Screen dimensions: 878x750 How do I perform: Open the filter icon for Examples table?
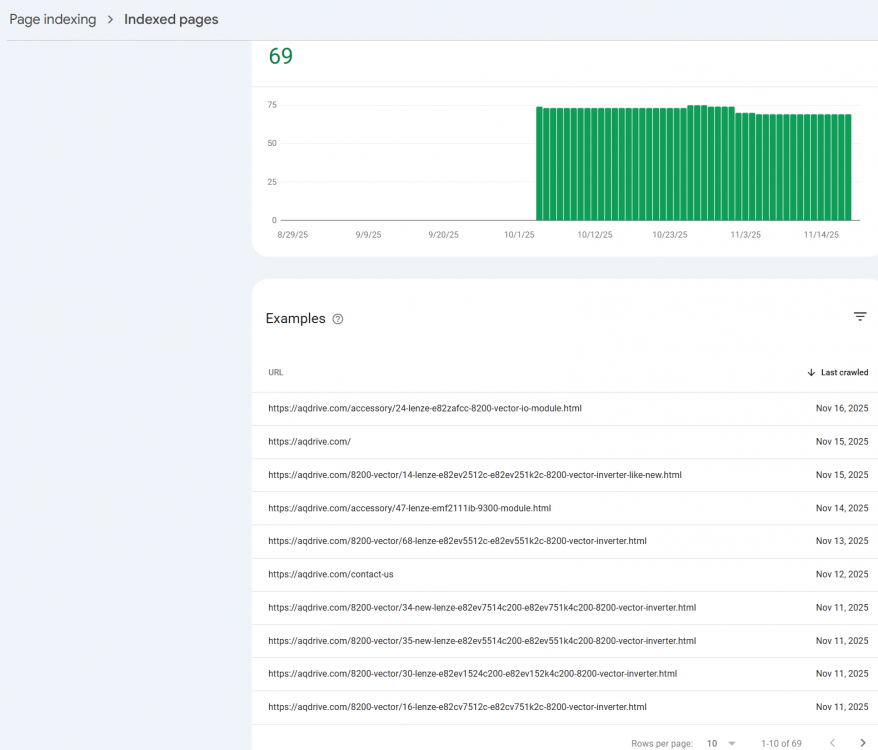859,317
